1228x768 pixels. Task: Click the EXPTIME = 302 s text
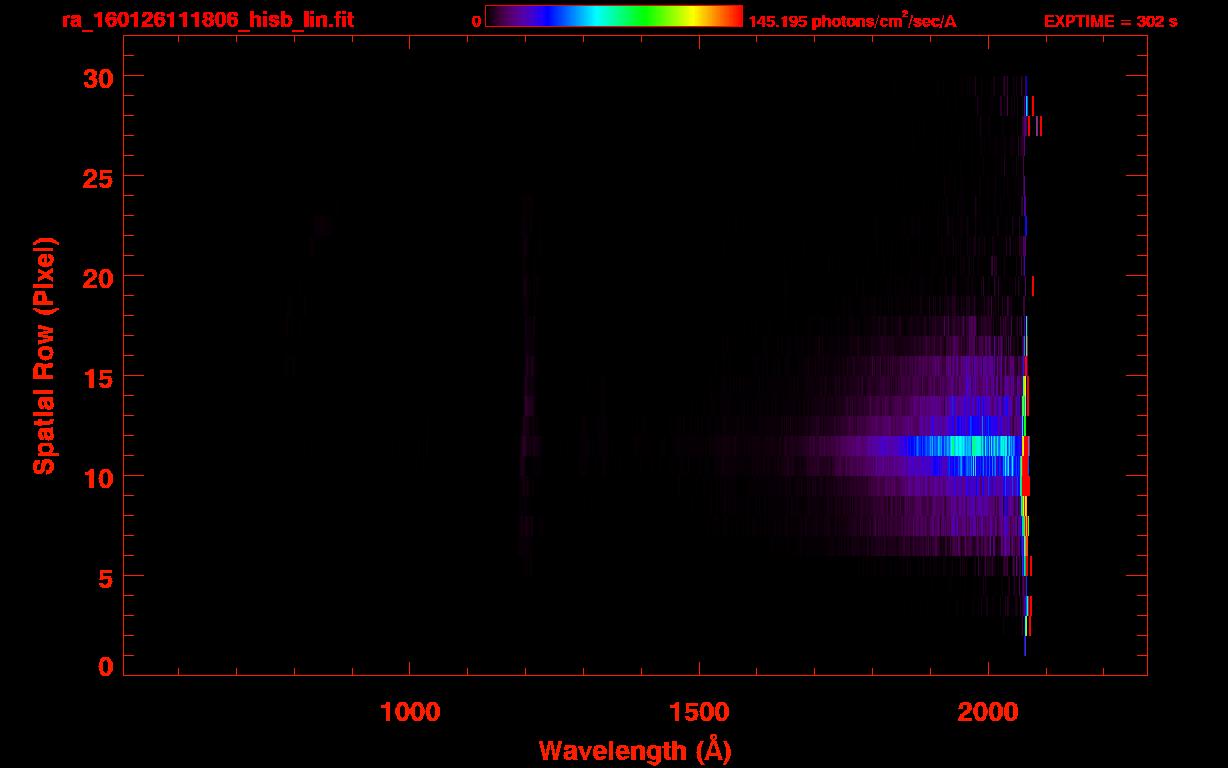tap(1110, 22)
